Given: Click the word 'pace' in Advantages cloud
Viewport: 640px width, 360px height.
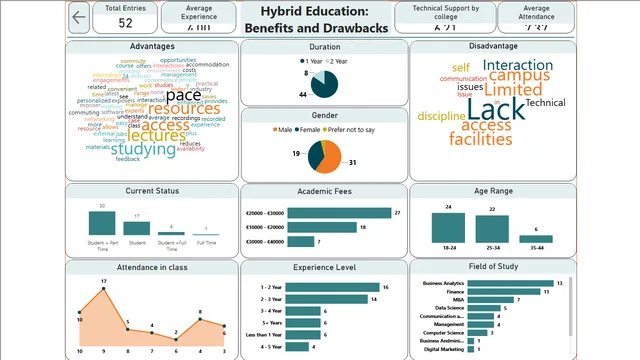Looking at the screenshot, I should (184, 96).
